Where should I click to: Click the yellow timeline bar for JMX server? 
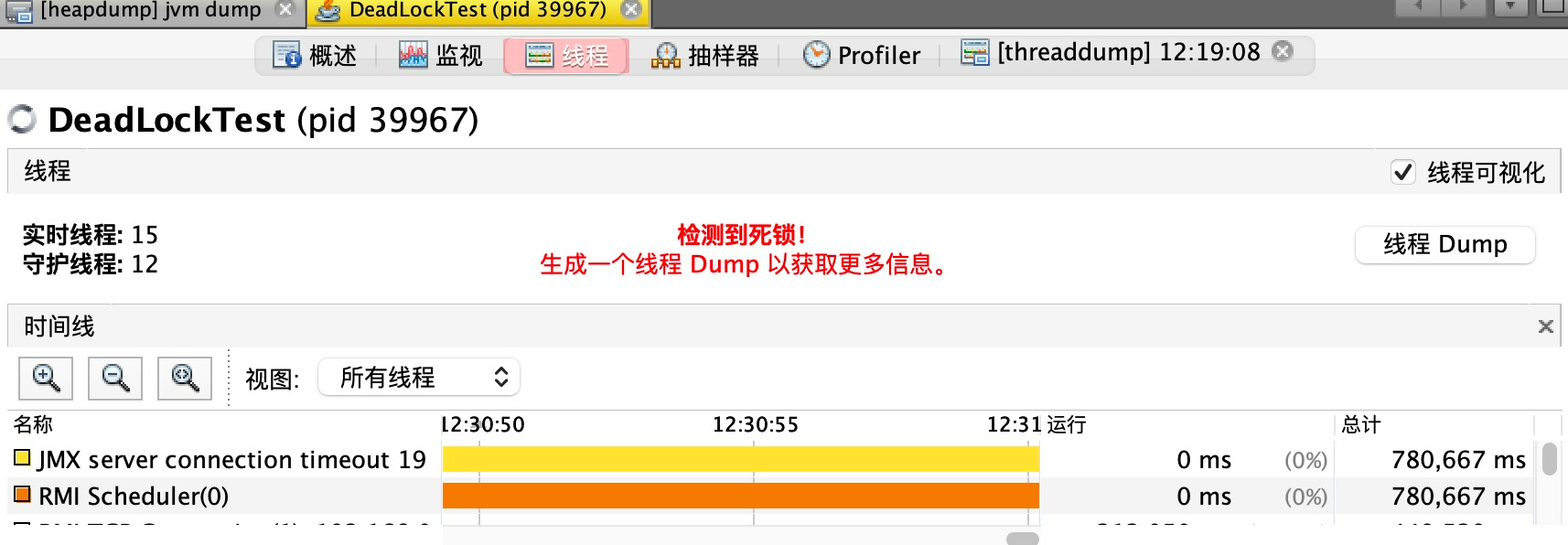(x=741, y=459)
